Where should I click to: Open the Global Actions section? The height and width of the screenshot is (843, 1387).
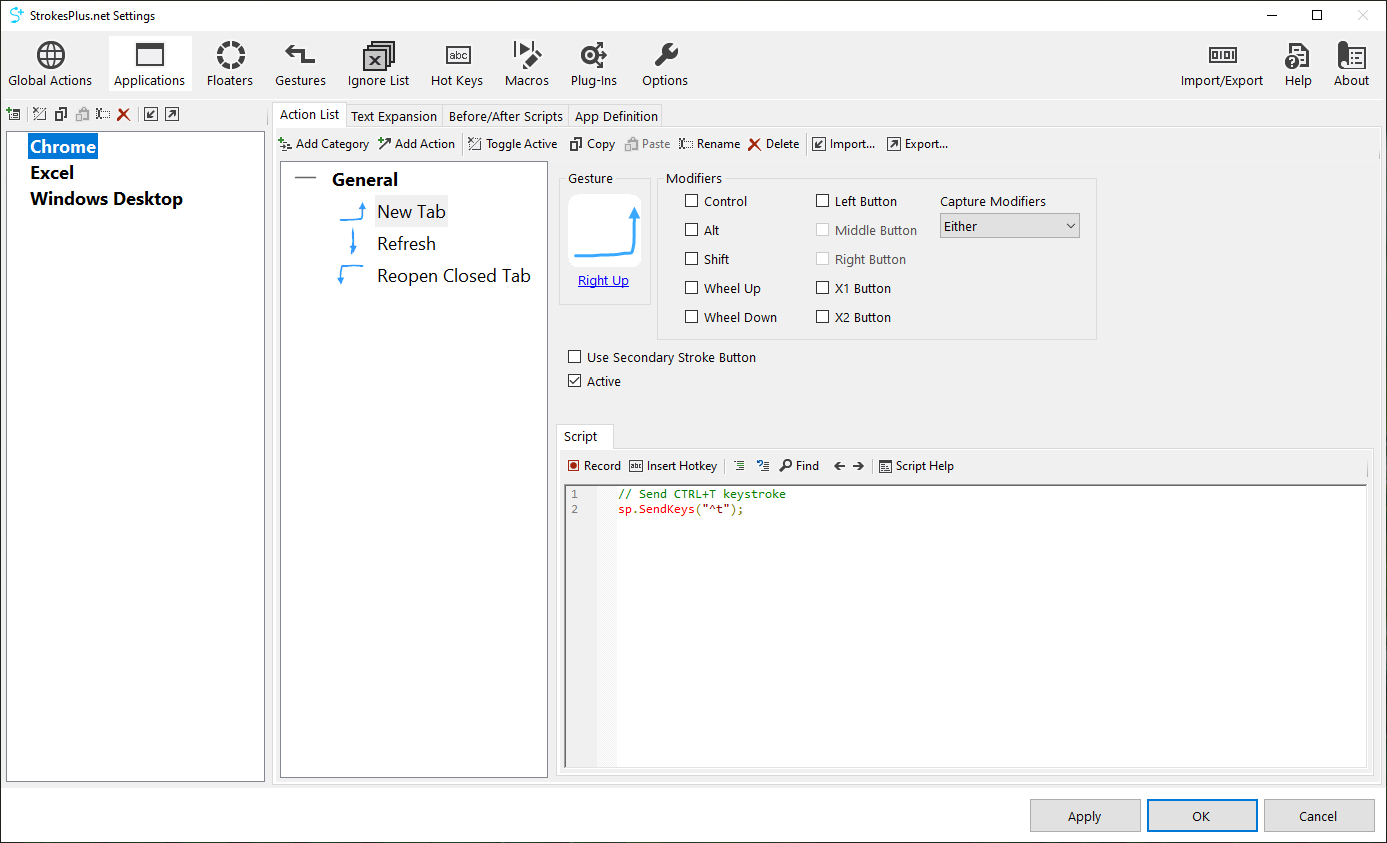(50, 65)
